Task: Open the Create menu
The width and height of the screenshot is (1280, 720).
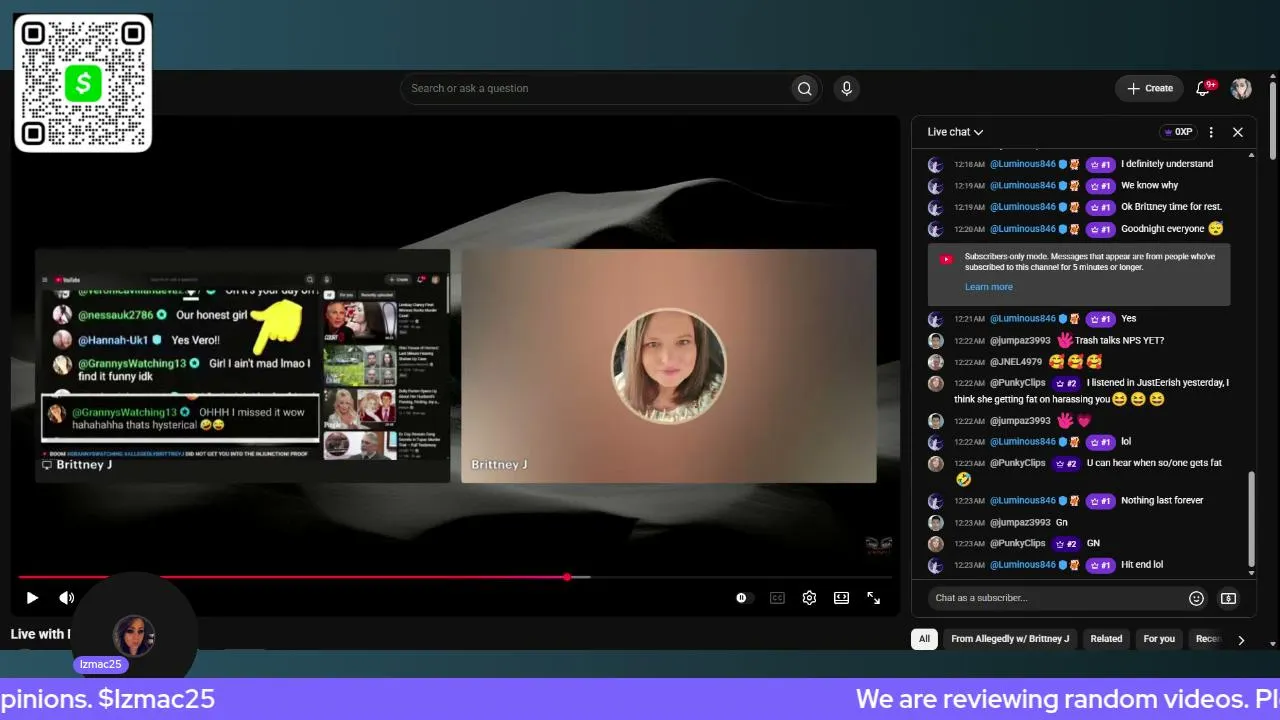Action: pos(1149,89)
